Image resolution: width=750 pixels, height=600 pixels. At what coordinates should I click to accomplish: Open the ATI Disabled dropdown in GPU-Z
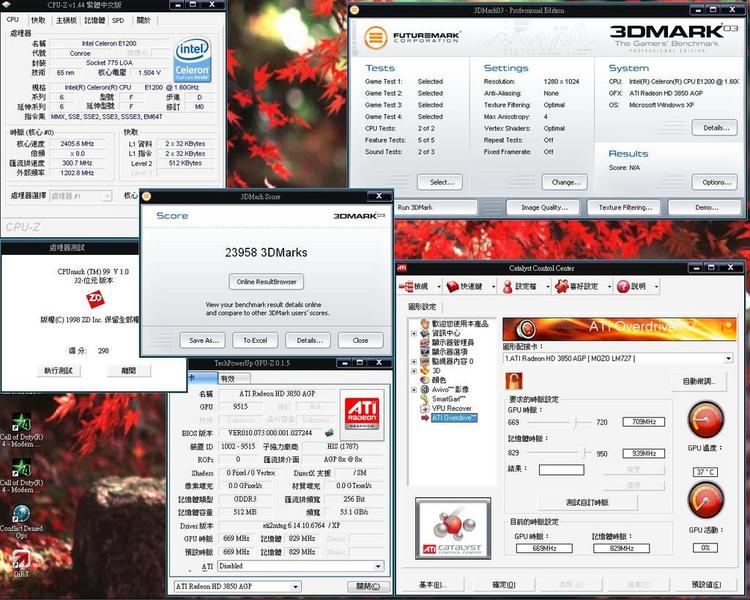pyautogui.click(x=378, y=566)
